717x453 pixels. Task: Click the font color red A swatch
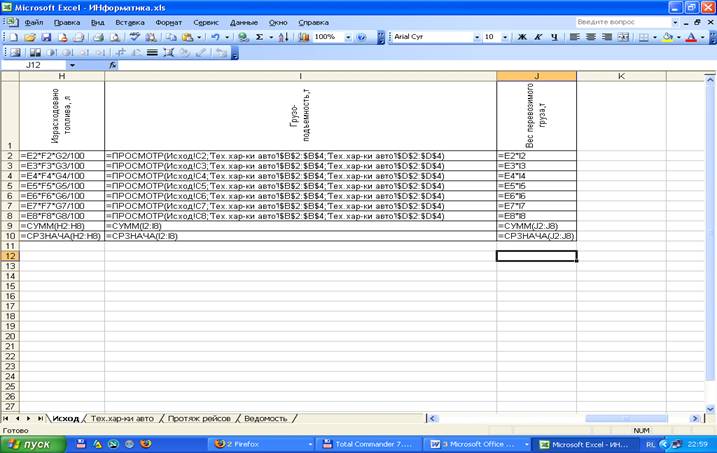click(x=692, y=37)
